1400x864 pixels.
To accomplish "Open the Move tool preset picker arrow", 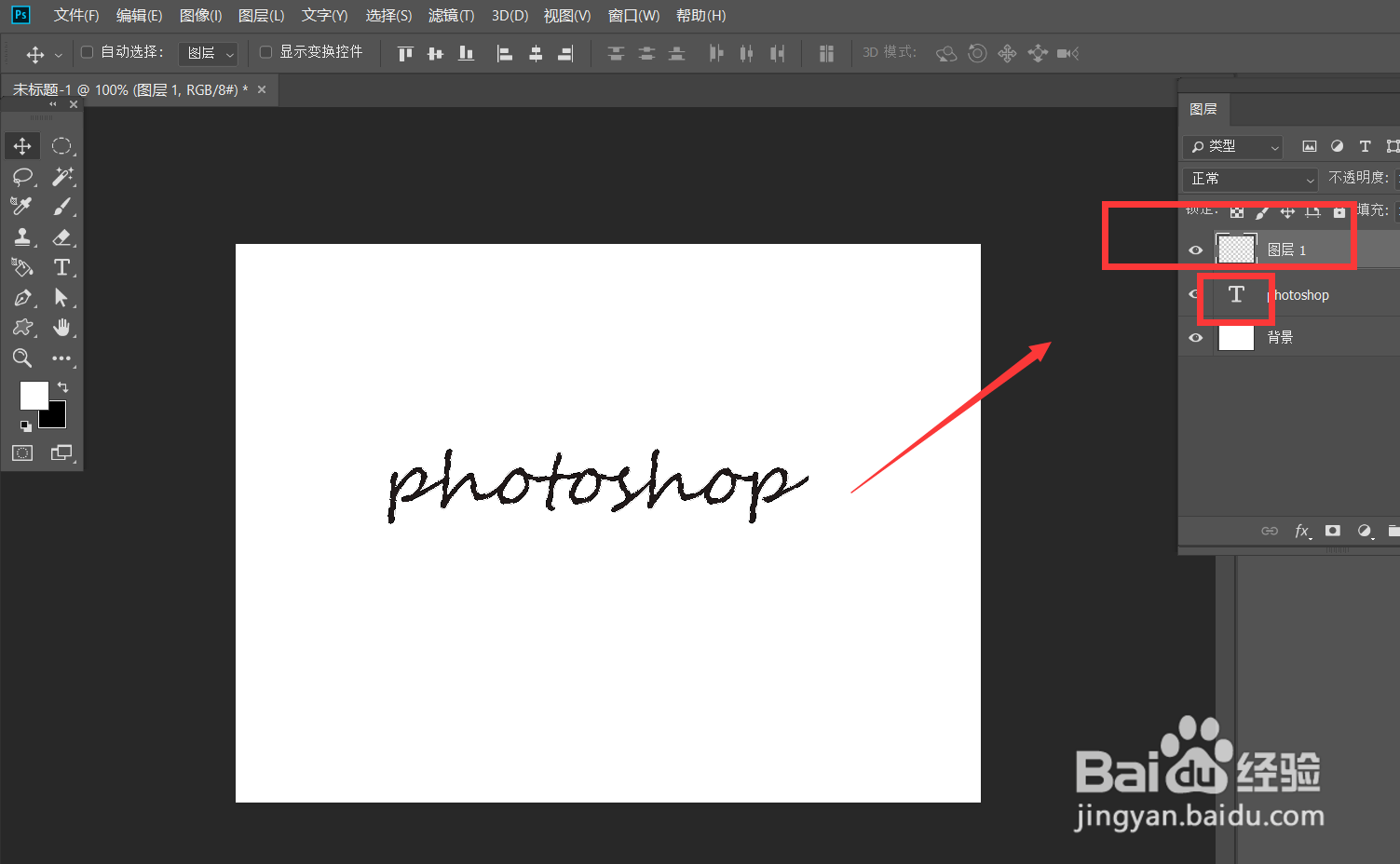I will [58, 55].
